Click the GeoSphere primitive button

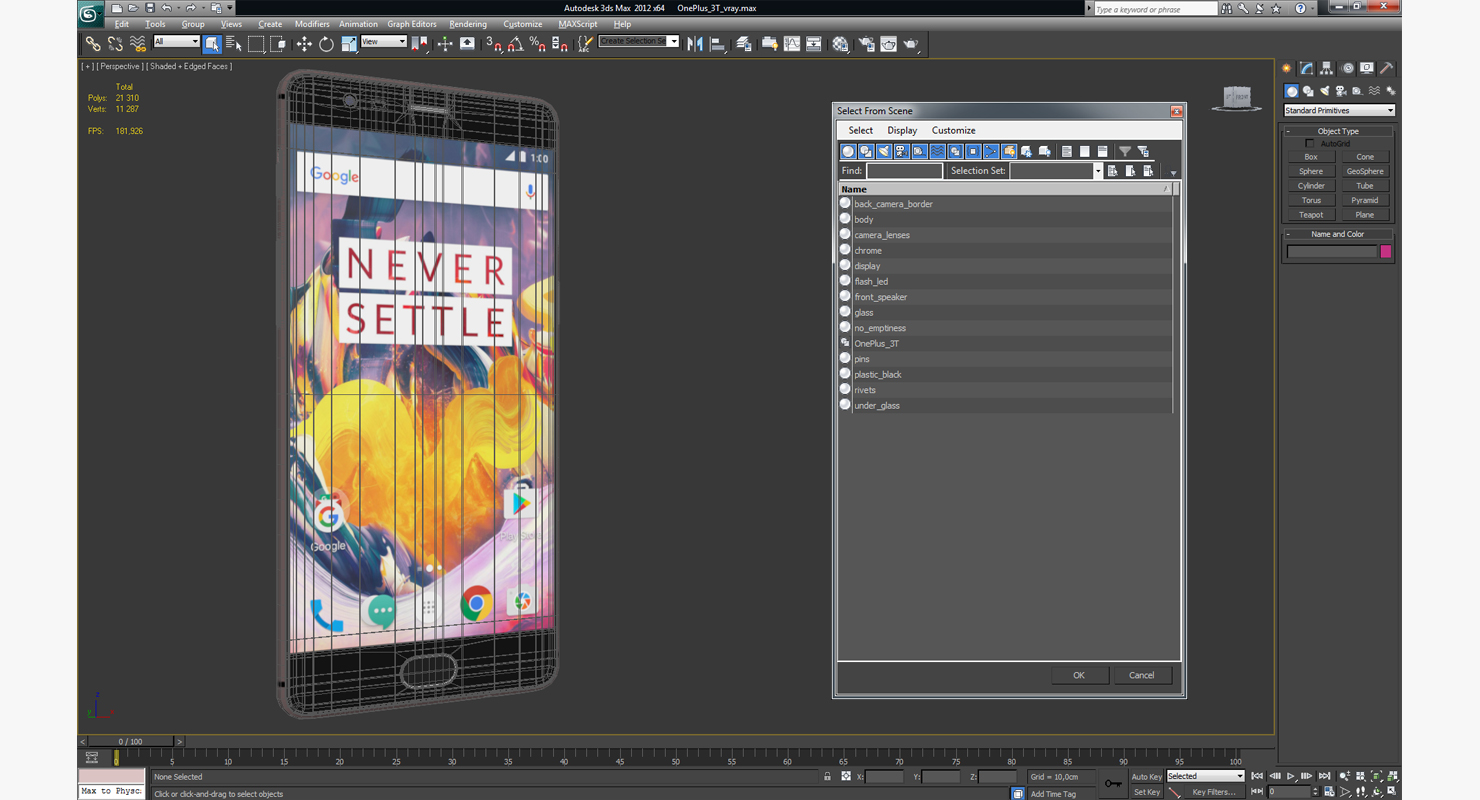pos(1365,171)
